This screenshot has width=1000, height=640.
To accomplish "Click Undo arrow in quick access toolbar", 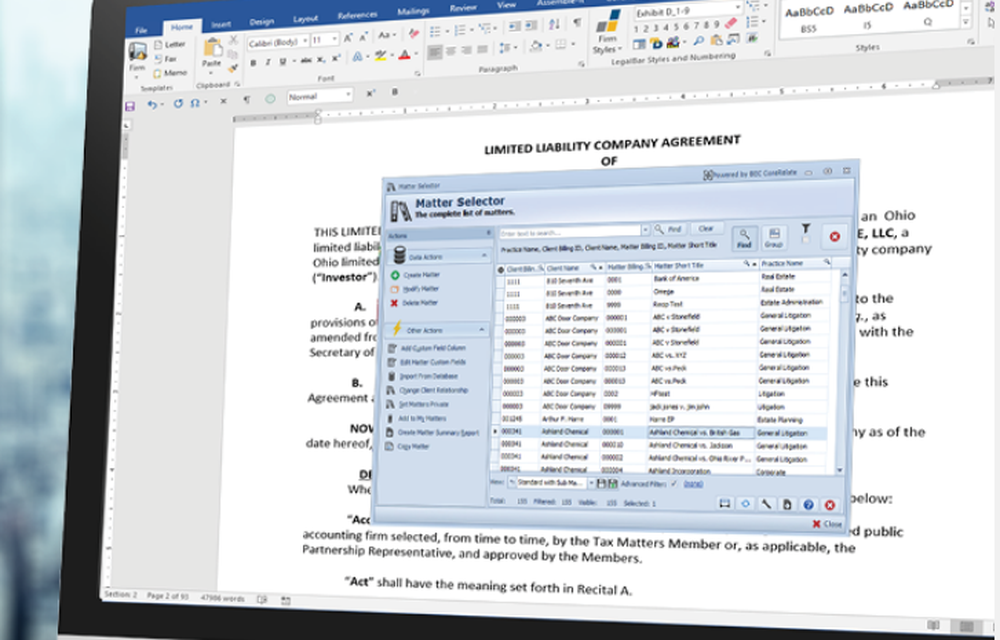I will [152, 105].
